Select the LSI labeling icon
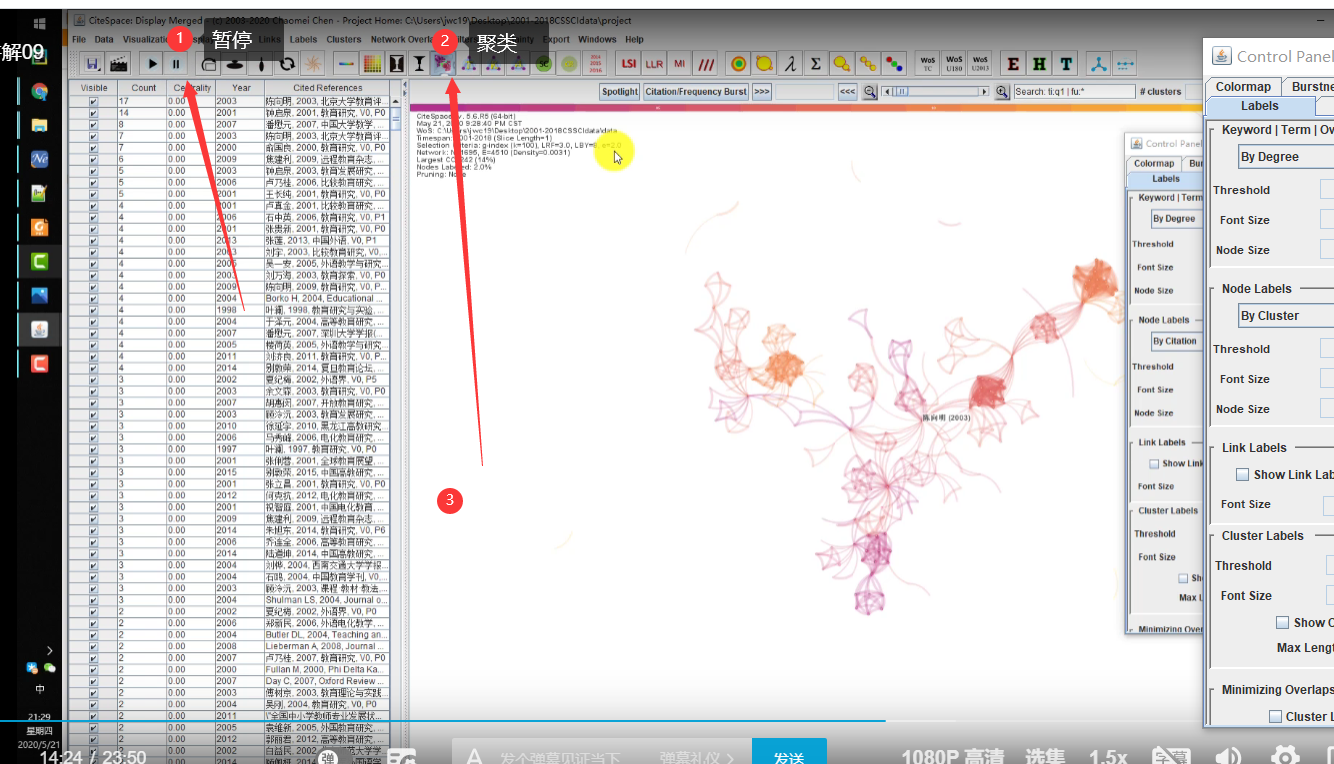The height and width of the screenshot is (764, 1334). [x=628, y=64]
